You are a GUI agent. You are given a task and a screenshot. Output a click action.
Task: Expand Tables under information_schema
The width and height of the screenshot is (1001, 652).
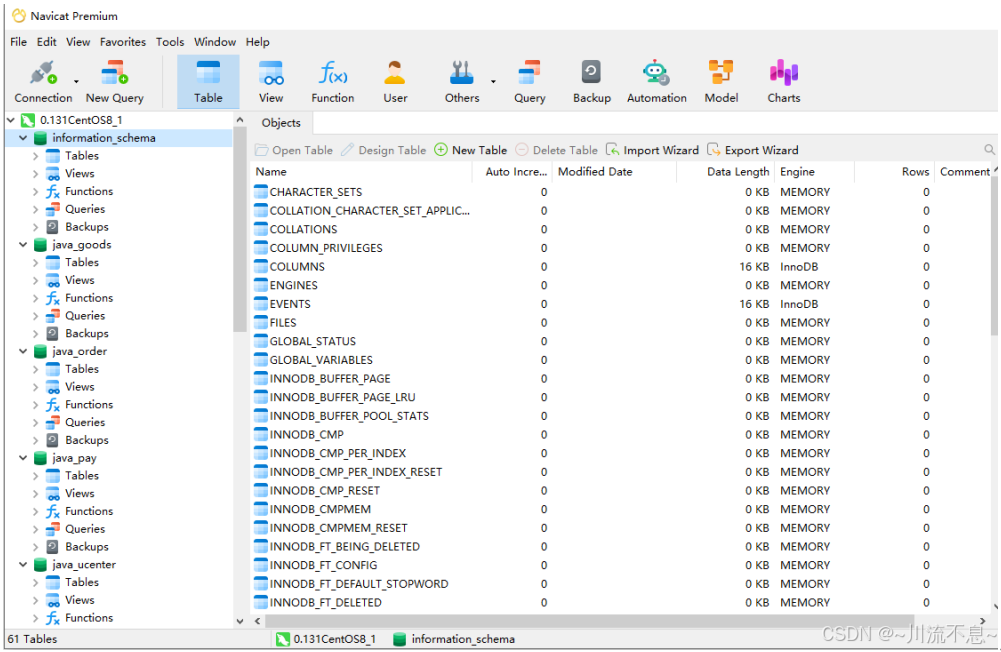(x=36, y=156)
